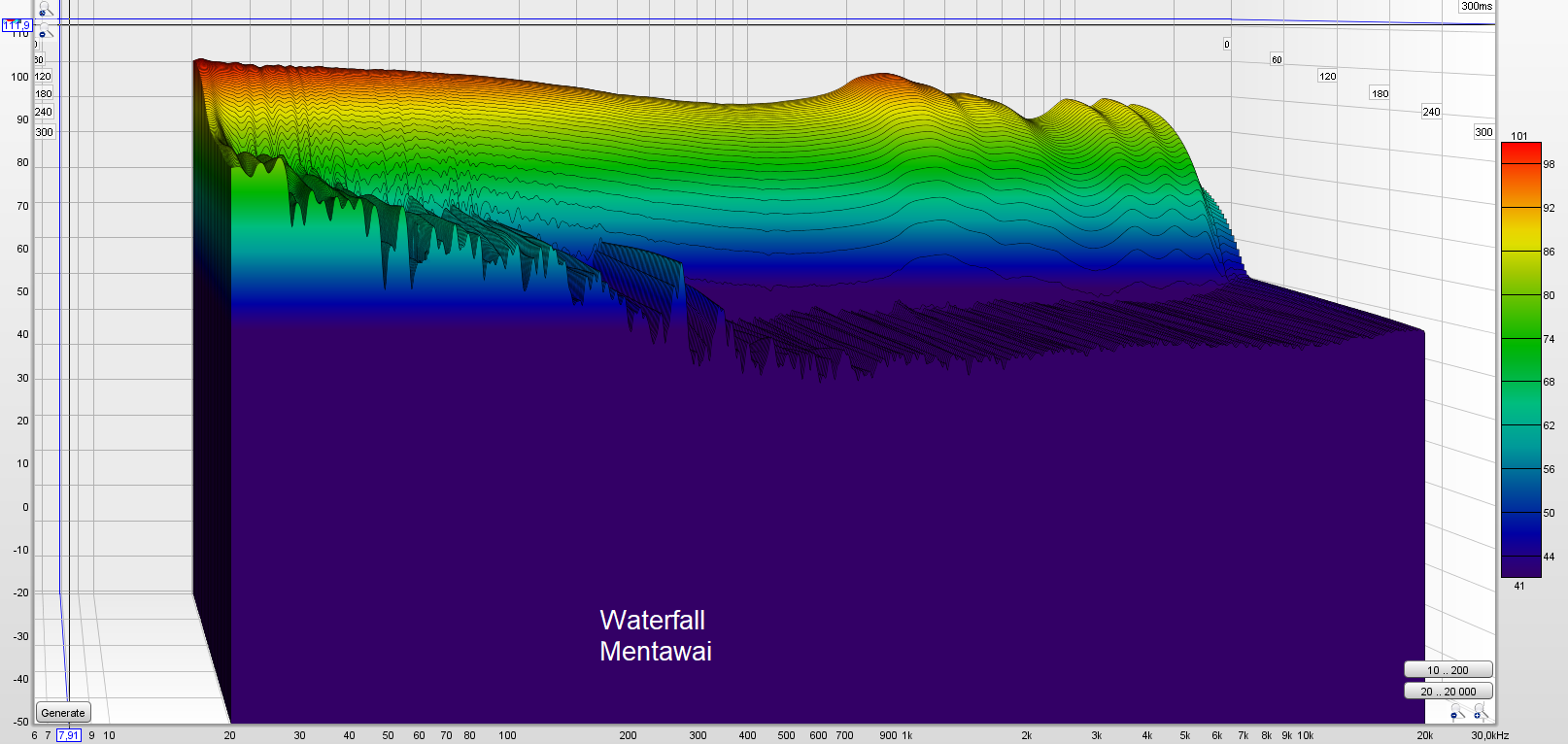Click the '-10' level axis label
This screenshot has width=1568, height=744.
[x=20, y=550]
